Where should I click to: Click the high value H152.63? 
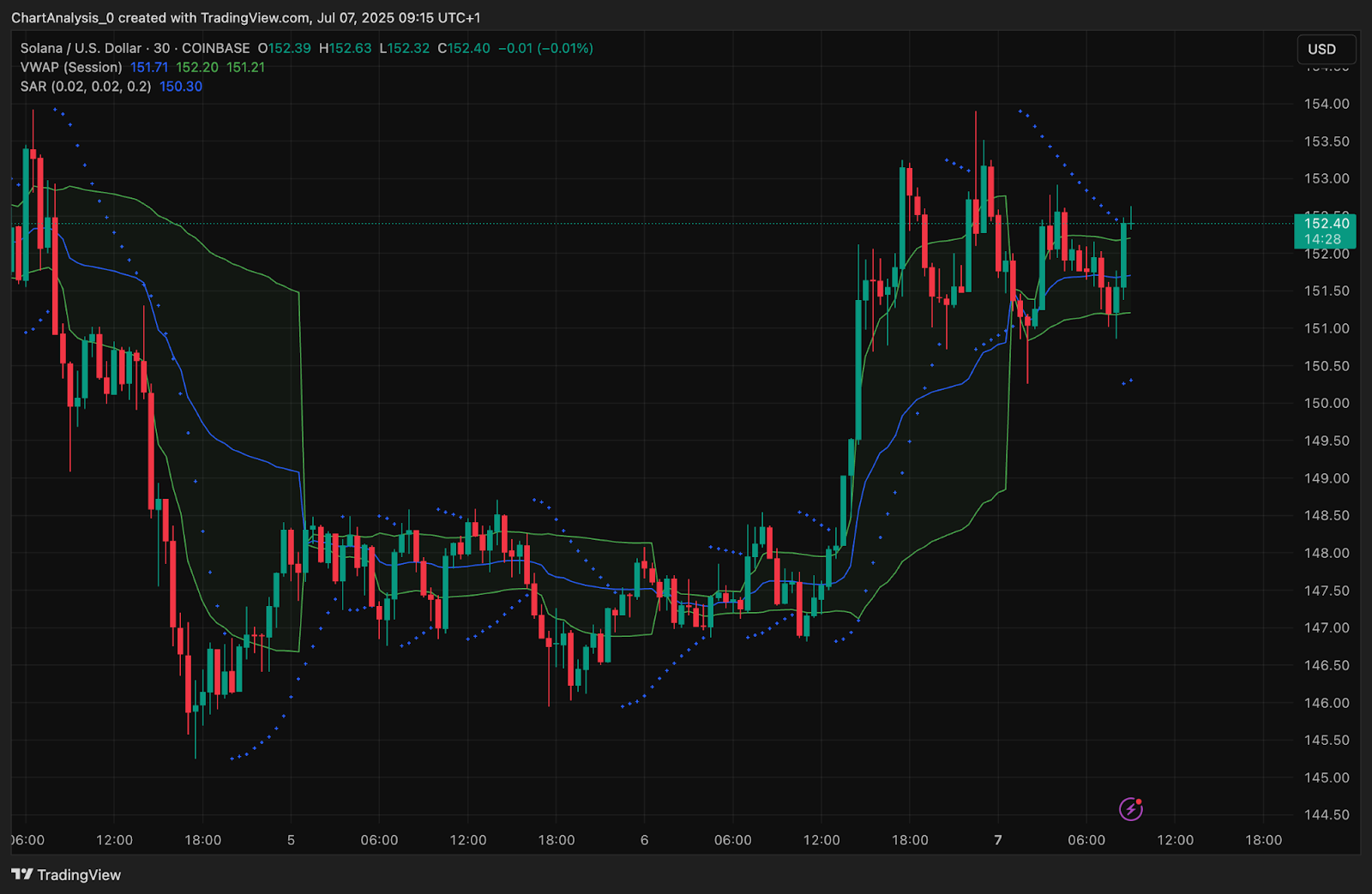[x=346, y=48]
